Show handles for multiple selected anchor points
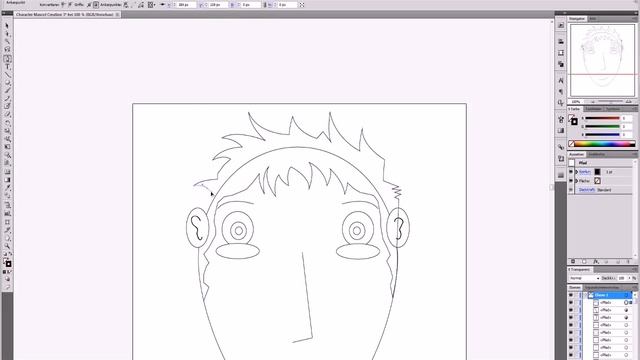This screenshot has width=640, height=360. (89, 4)
